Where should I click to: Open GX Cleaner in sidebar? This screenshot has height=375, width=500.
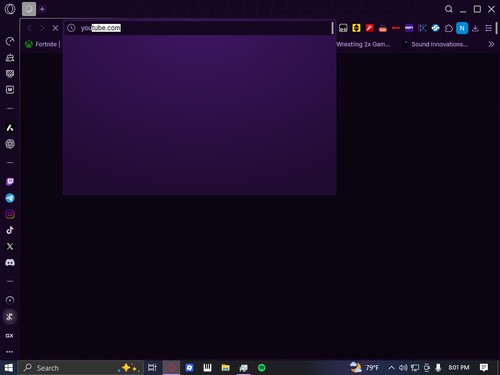pos(10,58)
